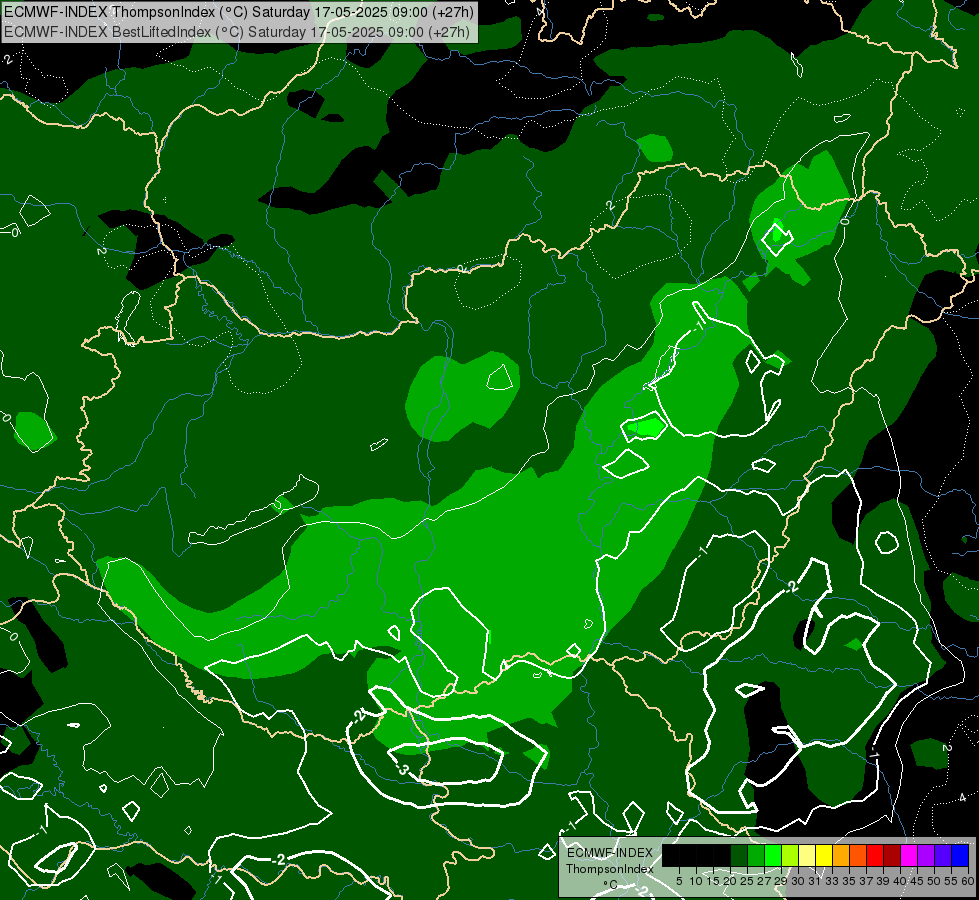Click the legend scale value 30
The image size is (979, 900).
point(798,881)
